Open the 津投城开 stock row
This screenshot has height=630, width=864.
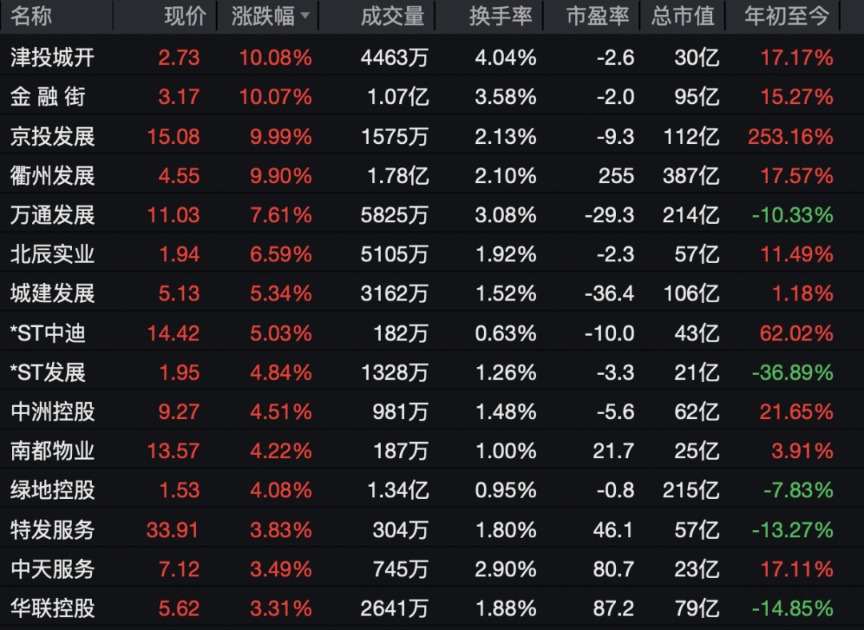pyautogui.click(x=52, y=58)
